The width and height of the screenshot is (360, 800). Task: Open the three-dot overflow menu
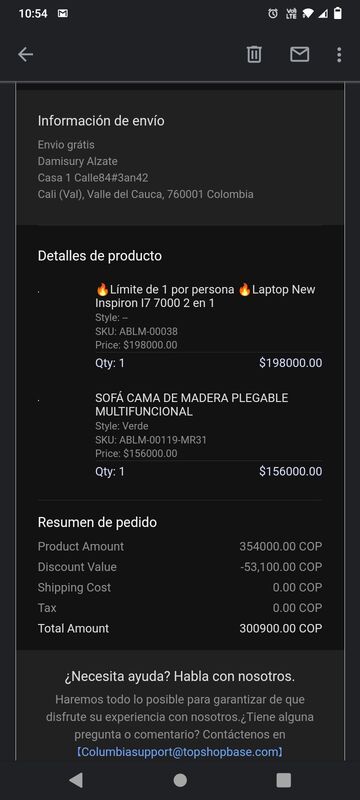click(x=339, y=55)
